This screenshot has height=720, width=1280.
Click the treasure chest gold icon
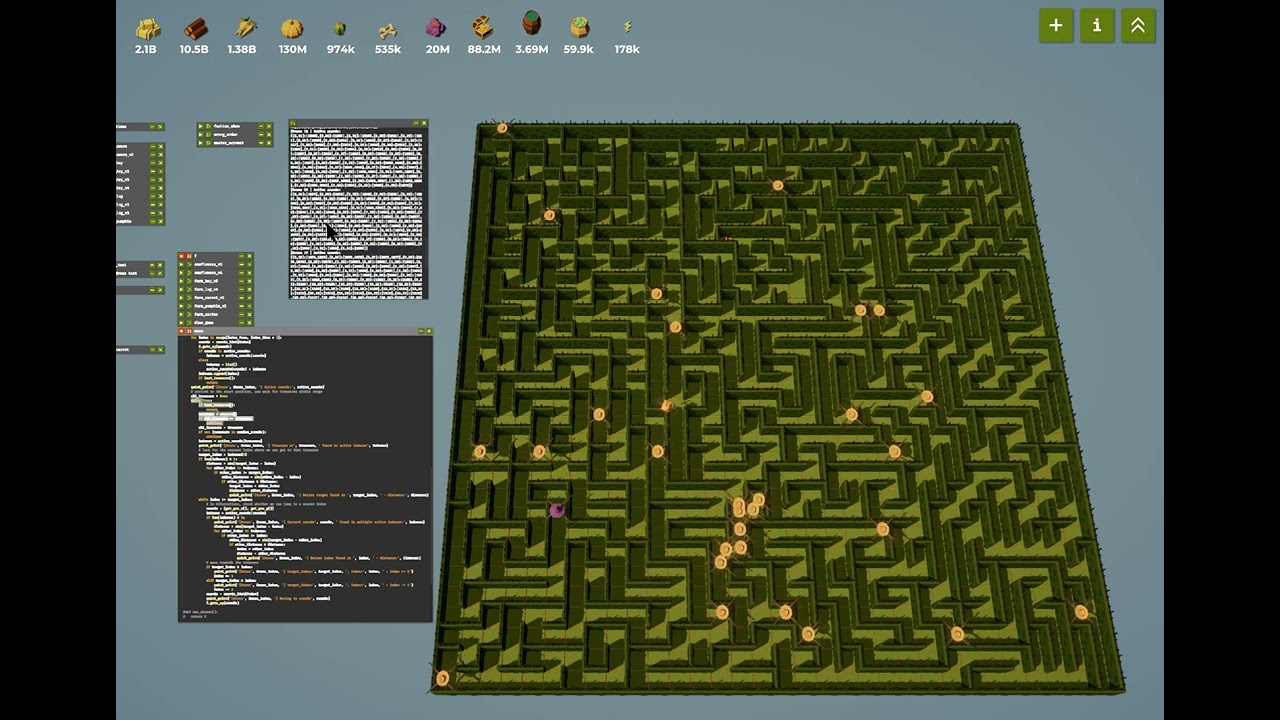point(483,27)
